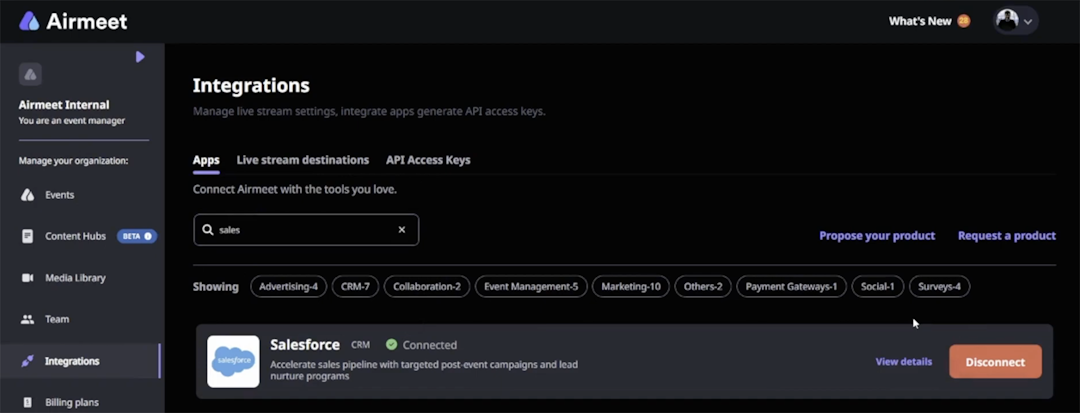Click the Salesforce cloud logo
Image resolution: width=1080 pixels, height=413 pixels.
(233, 361)
